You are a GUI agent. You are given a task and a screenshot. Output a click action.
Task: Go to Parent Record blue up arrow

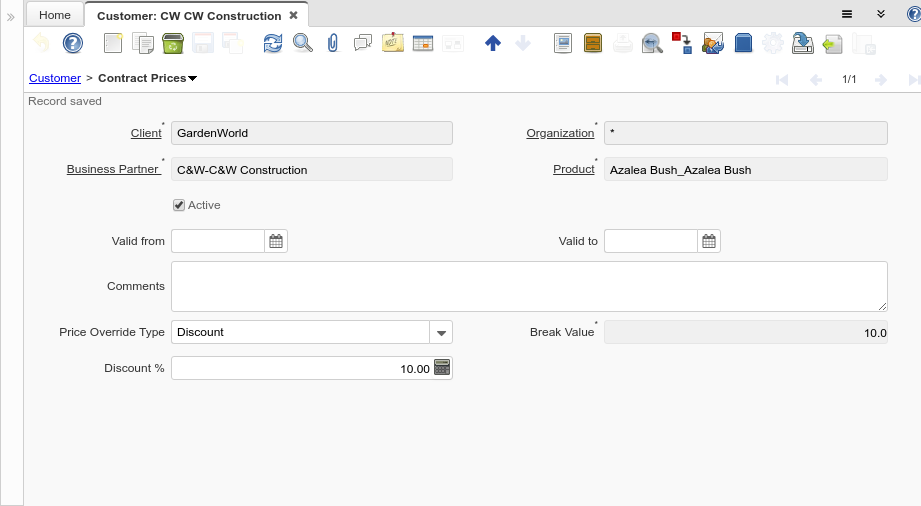492,43
